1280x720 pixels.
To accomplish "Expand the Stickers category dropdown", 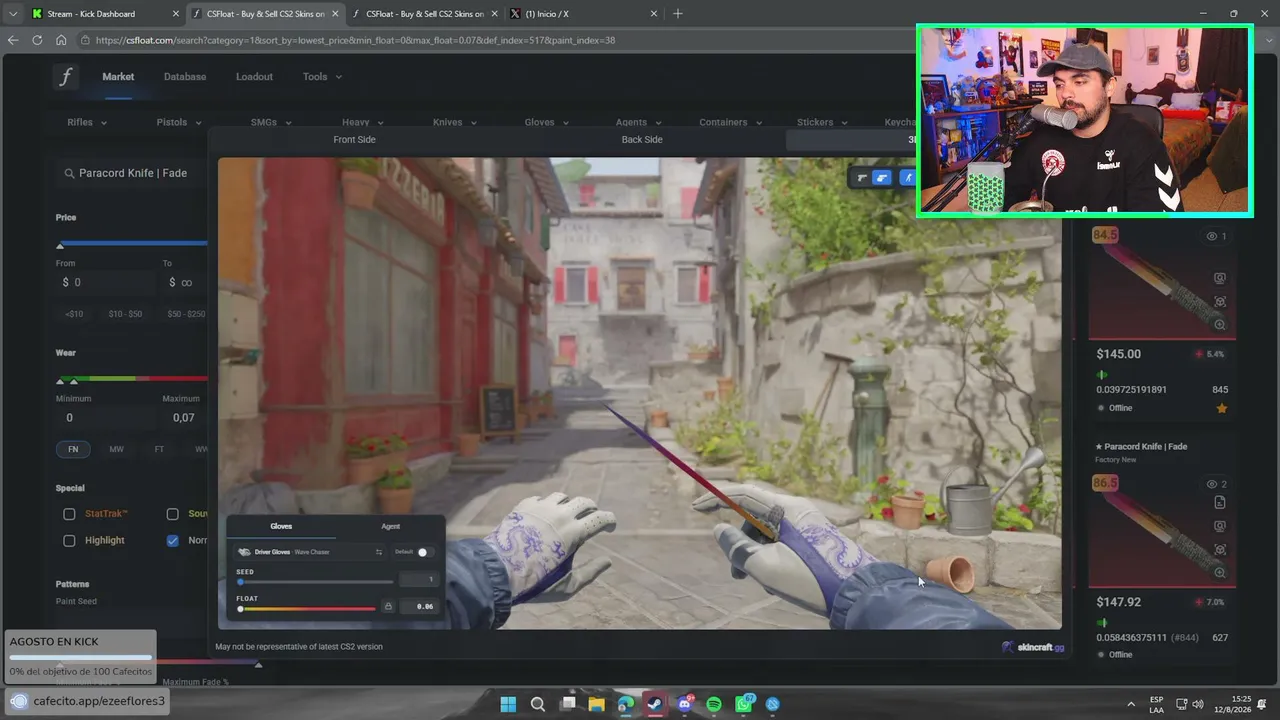I will coord(823,123).
